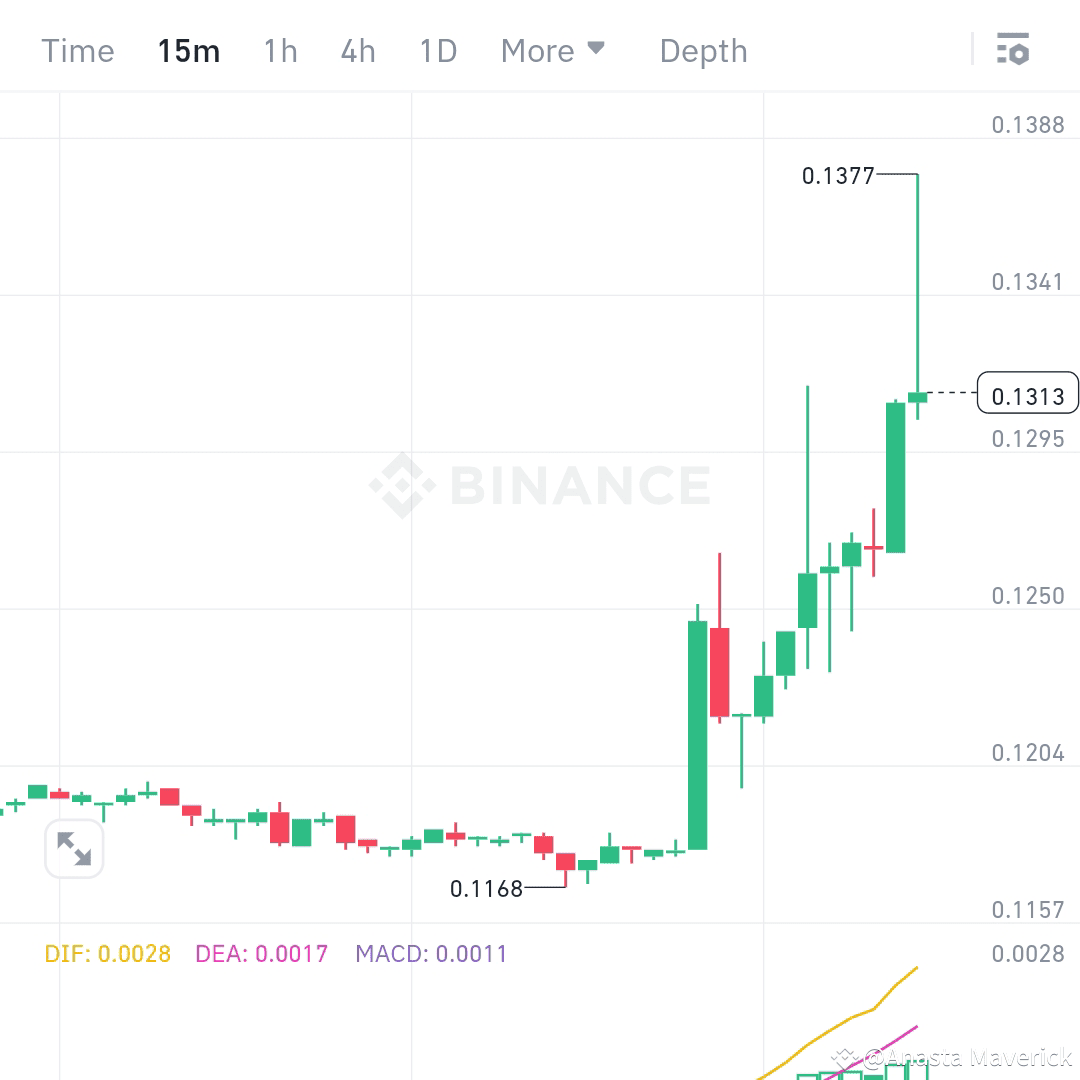Click the MACD: 0.0011 indicator label
The height and width of the screenshot is (1080, 1080).
click(x=430, y=954)
